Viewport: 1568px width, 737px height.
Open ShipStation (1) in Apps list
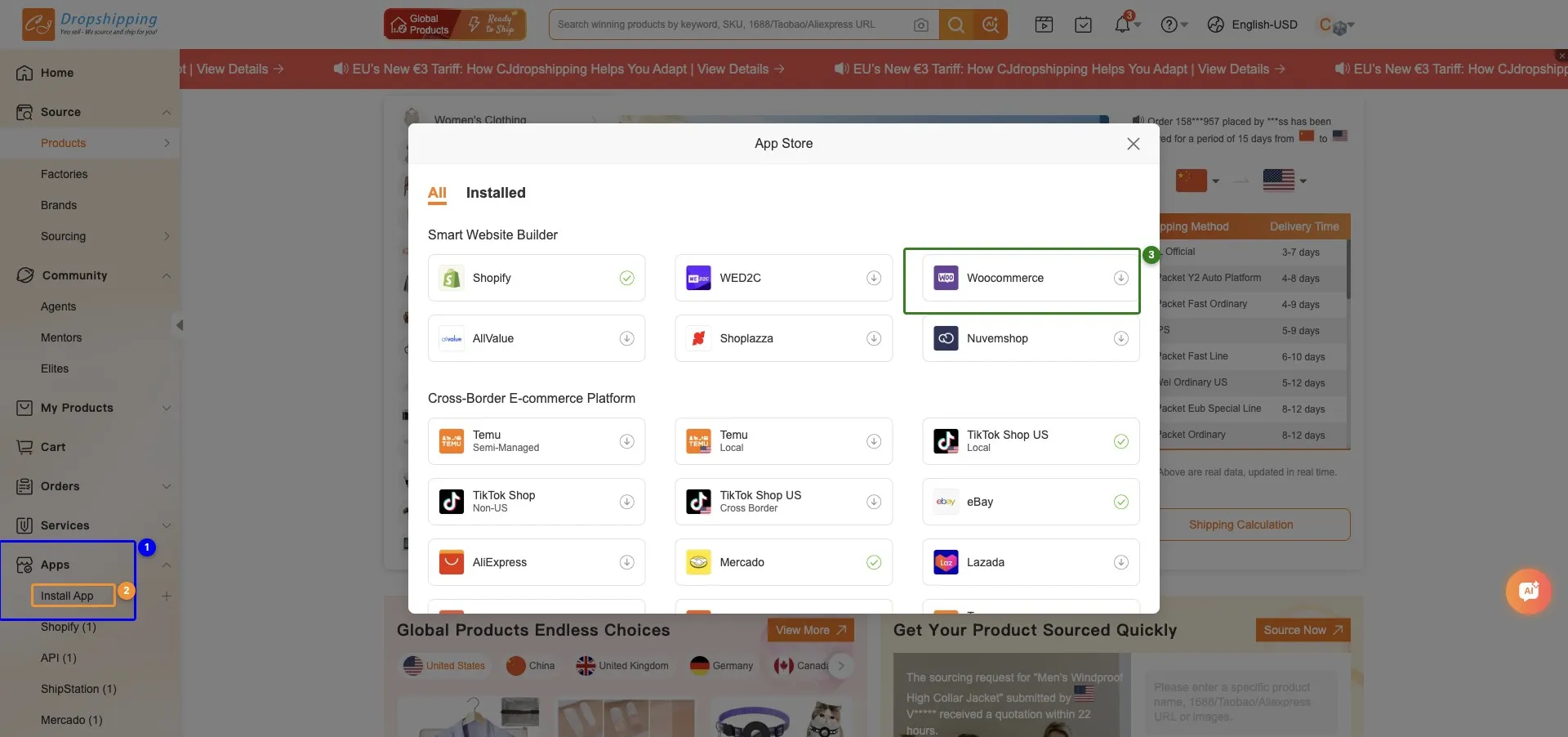point(78,689)
